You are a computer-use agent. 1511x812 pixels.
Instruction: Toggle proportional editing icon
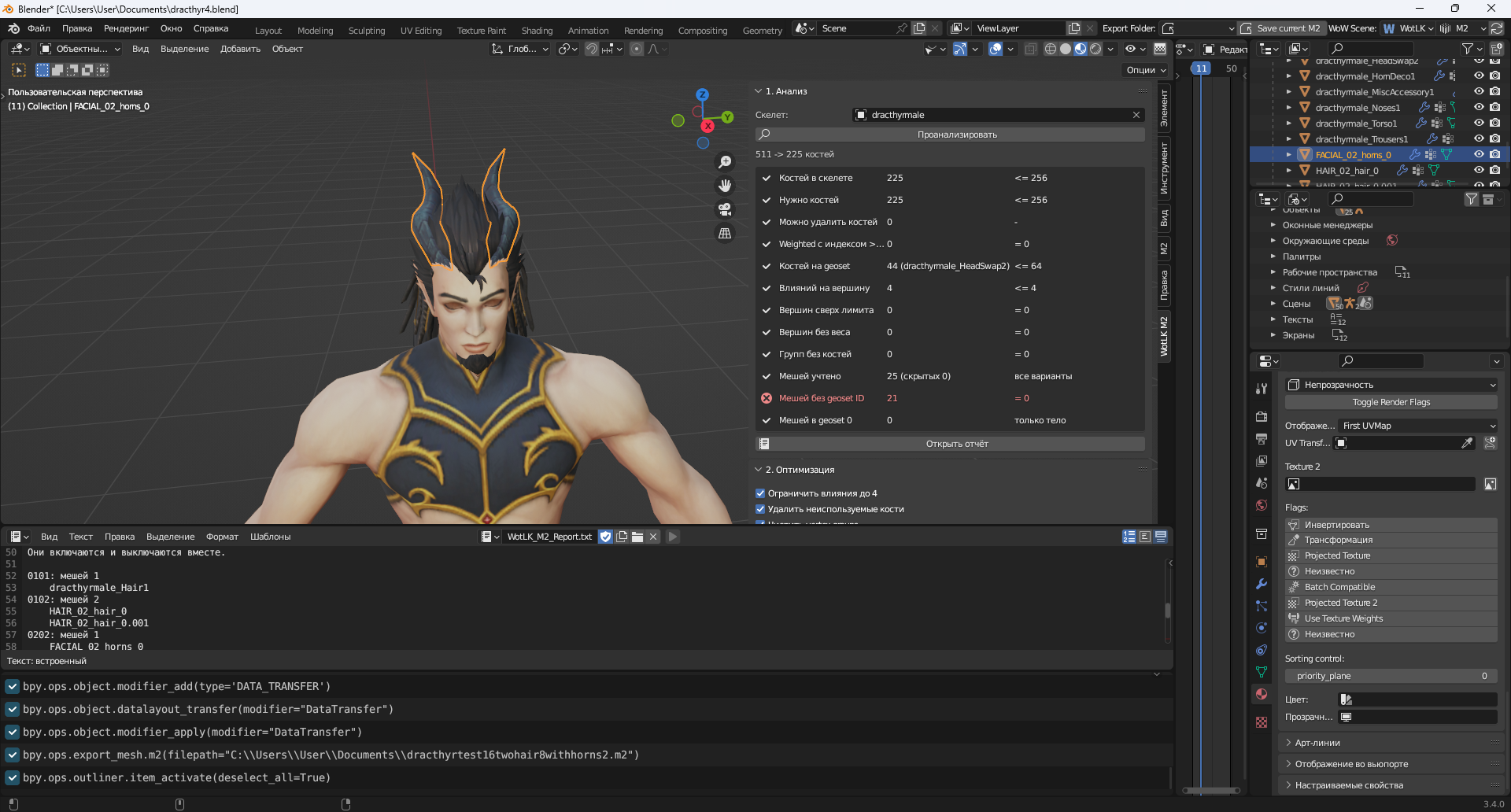click(x=637, y=49)
